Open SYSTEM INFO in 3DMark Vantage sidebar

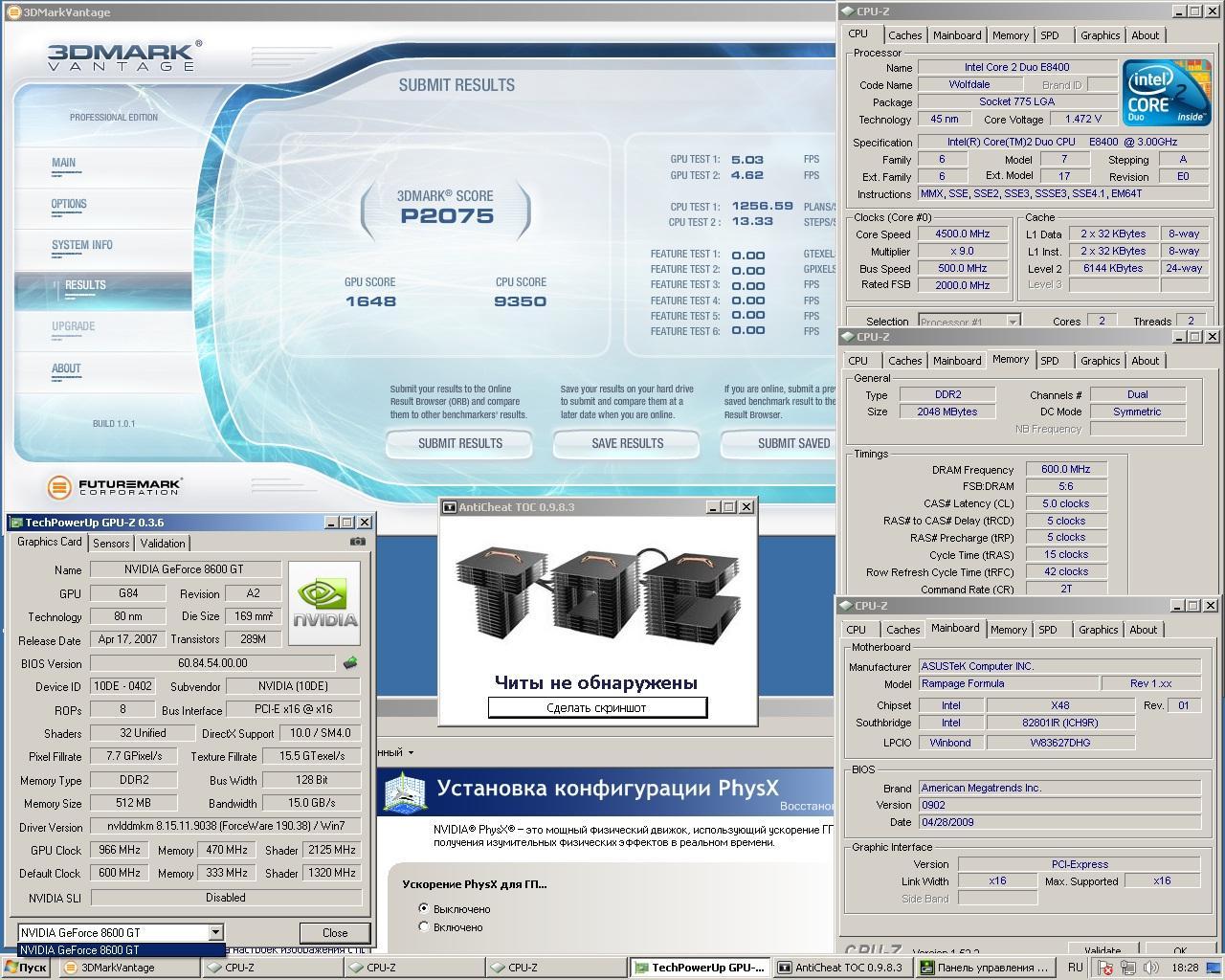(82, 245)
